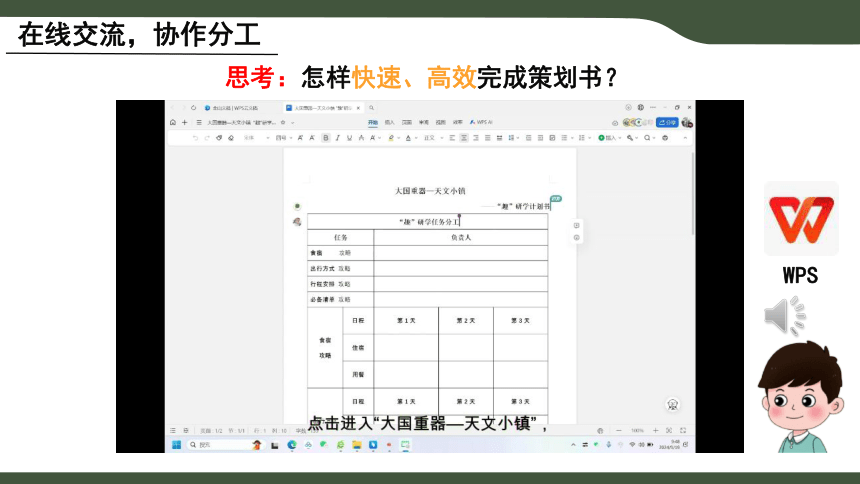Click zoom out minus in status bar
This screenshot has width=860, height=484.
(x=619, y=431)
